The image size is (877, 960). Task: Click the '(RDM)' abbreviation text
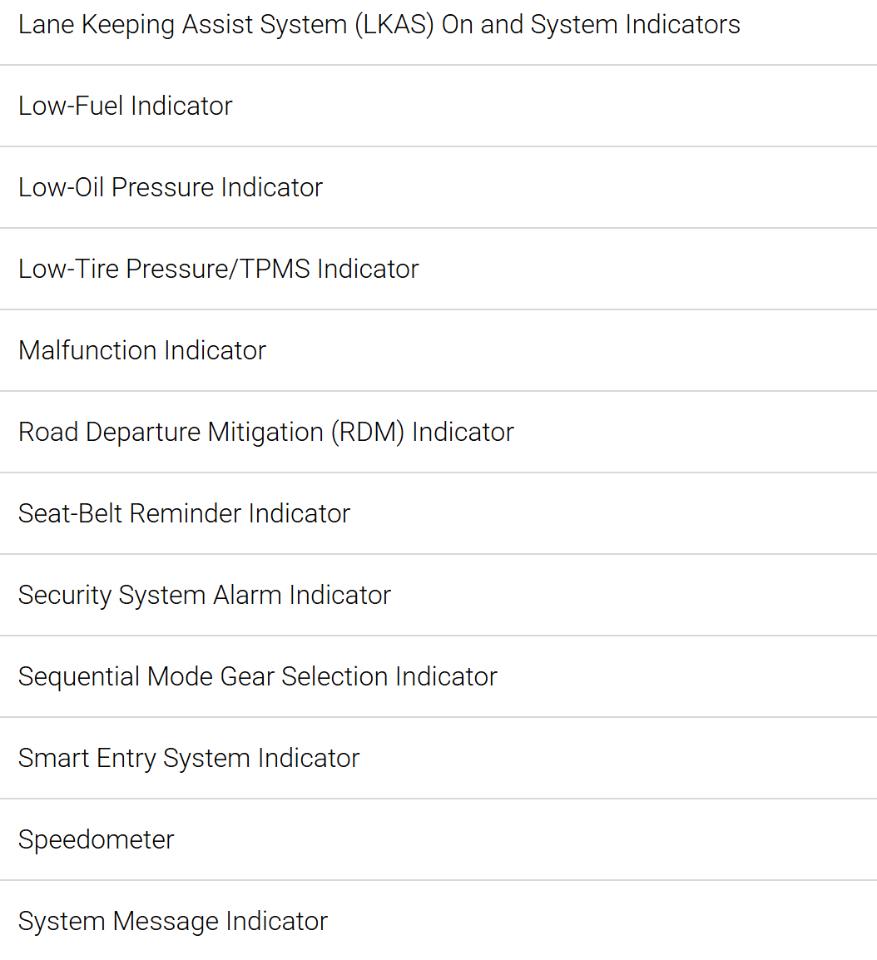click(x=367, y=432)
